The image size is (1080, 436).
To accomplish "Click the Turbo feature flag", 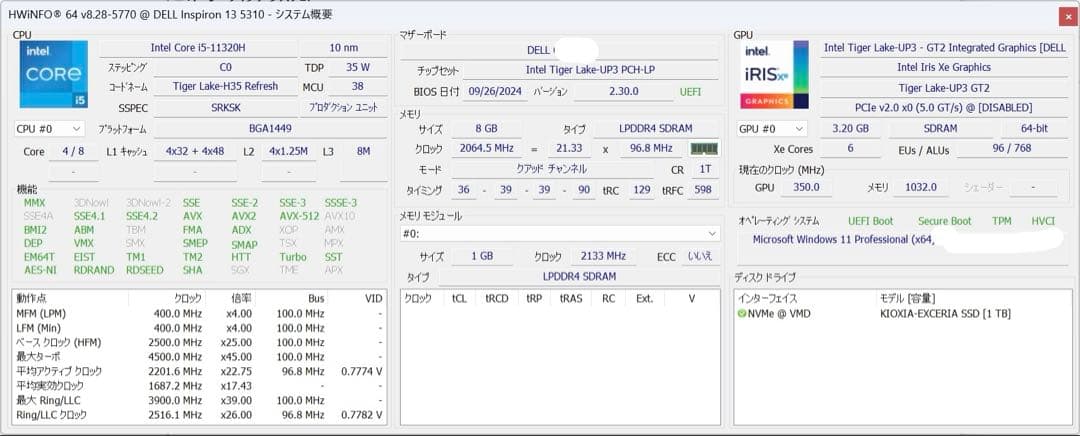I will pos(292,257).
